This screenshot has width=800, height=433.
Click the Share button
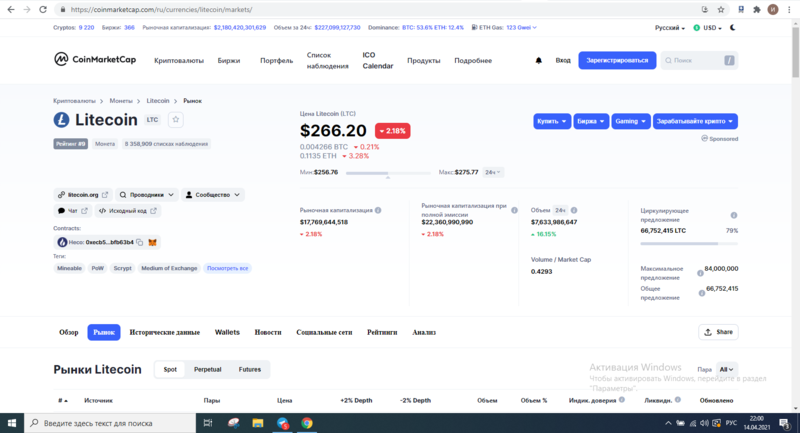(718, 332)
